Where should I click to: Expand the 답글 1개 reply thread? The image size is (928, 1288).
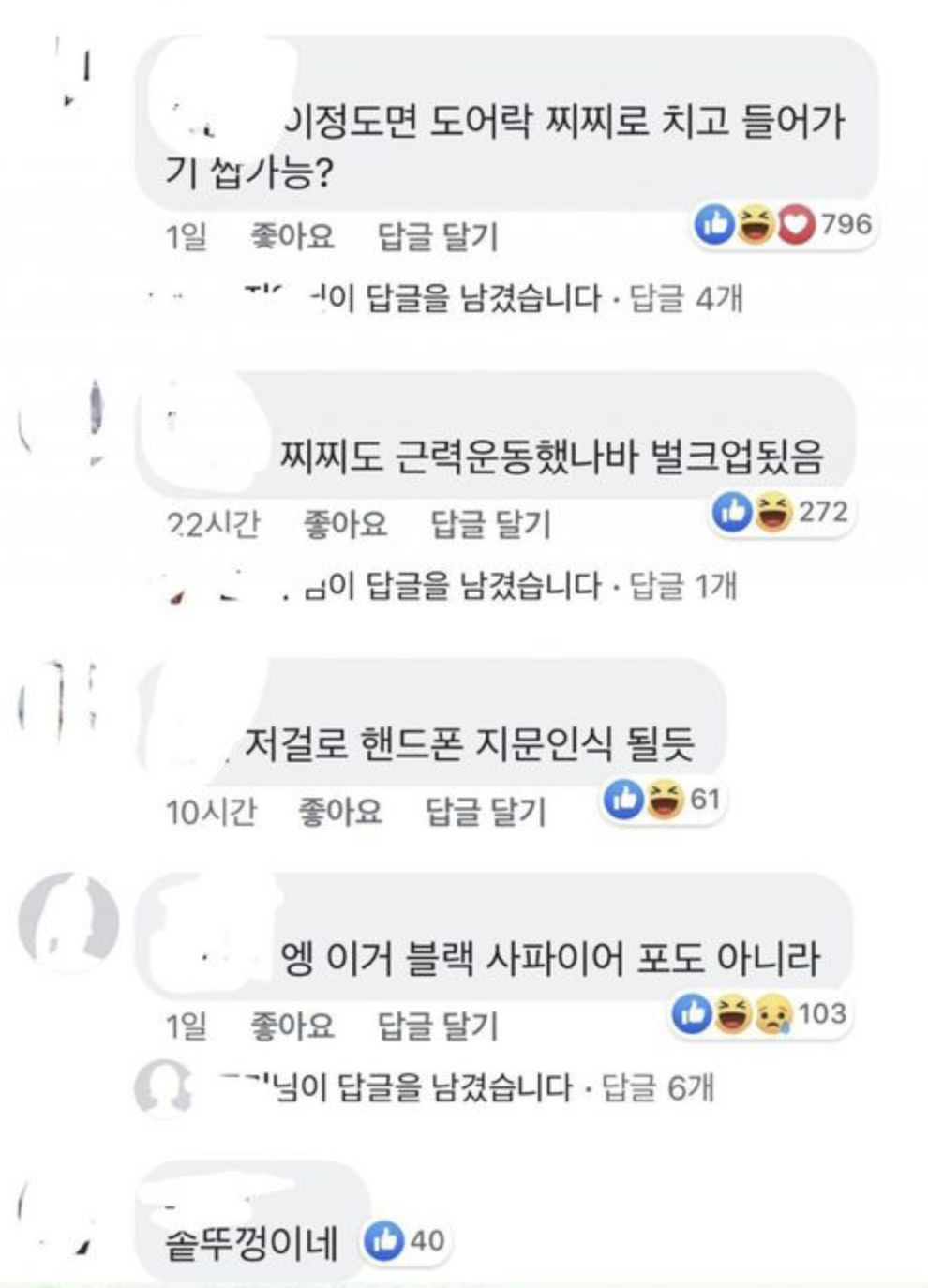(682, 587)
